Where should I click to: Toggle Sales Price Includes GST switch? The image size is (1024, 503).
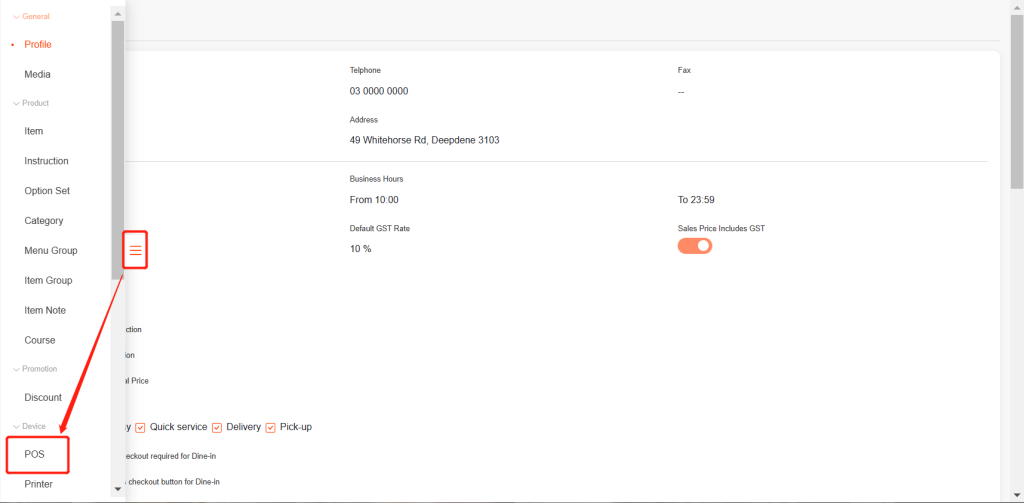(x=695, y=246)
